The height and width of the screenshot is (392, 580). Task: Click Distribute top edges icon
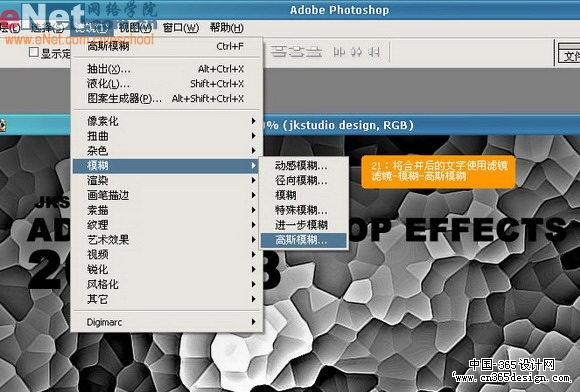pyautogui.click(x=279, y=52)
